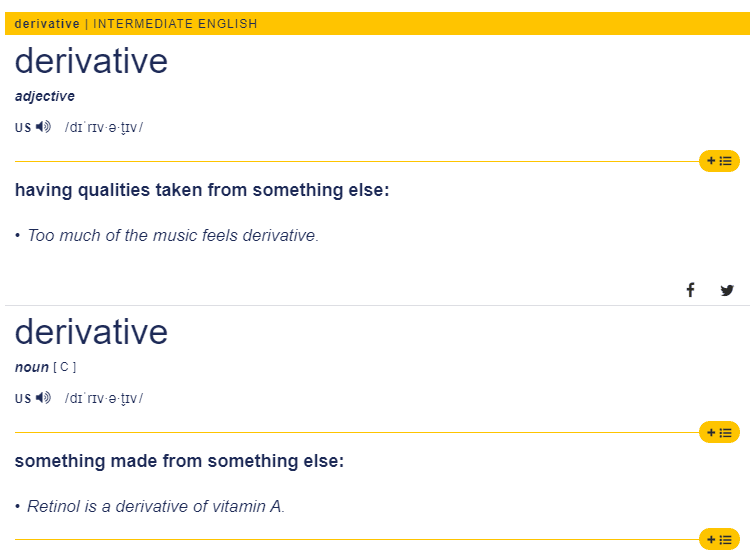
Task: Click definition 'something made from something else'
Action: 179,461
